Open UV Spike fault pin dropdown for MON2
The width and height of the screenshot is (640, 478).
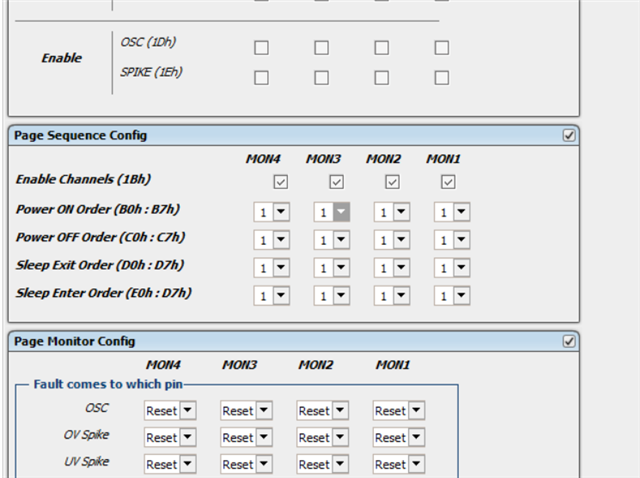point(323,464)
